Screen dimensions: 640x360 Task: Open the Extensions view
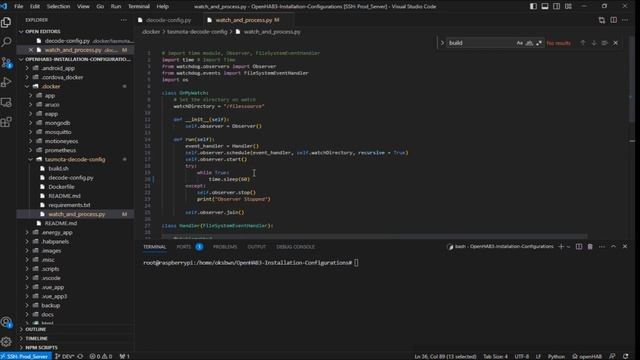pyautogui.click(x=6, y=122)
